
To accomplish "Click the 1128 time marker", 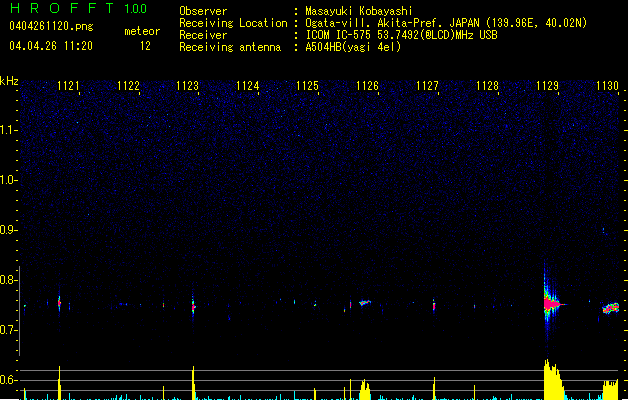I will pos(487,86).
